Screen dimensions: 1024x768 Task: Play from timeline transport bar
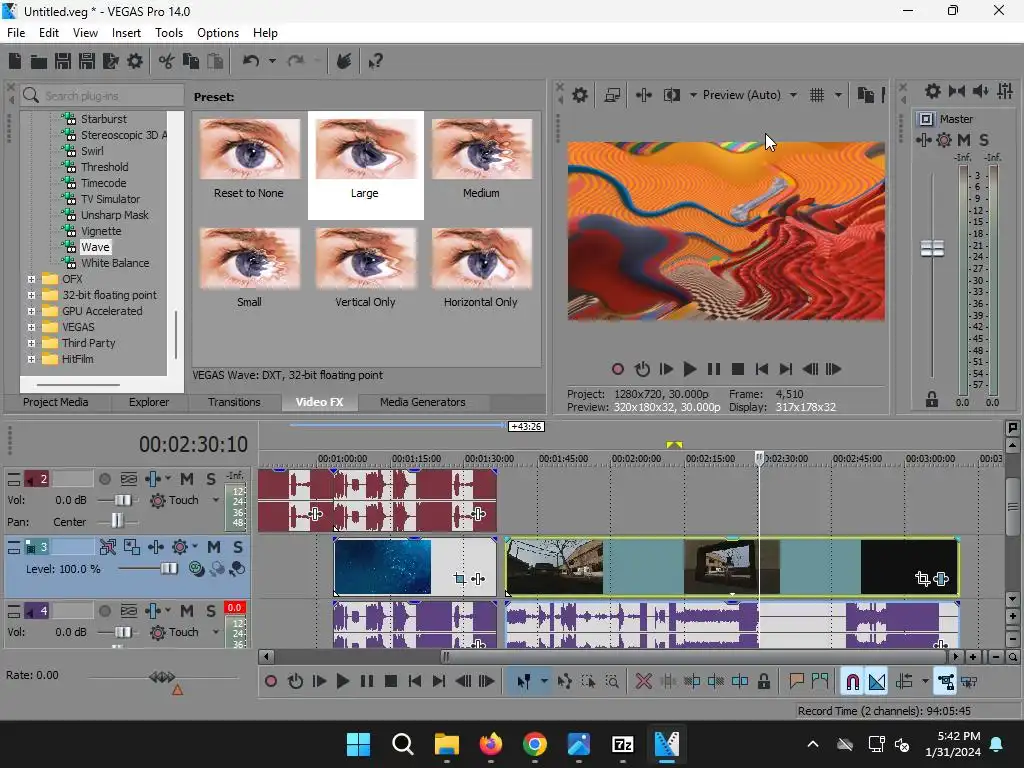(x=342, y=682)
